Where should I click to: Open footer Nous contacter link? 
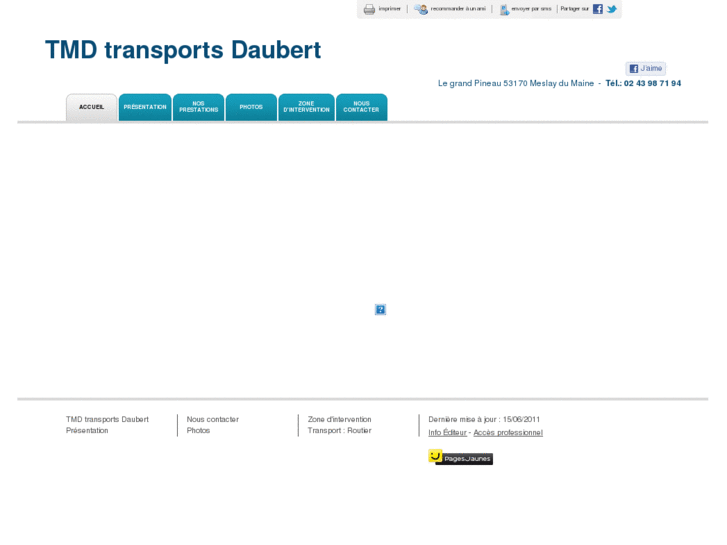(x=213, y=419)
